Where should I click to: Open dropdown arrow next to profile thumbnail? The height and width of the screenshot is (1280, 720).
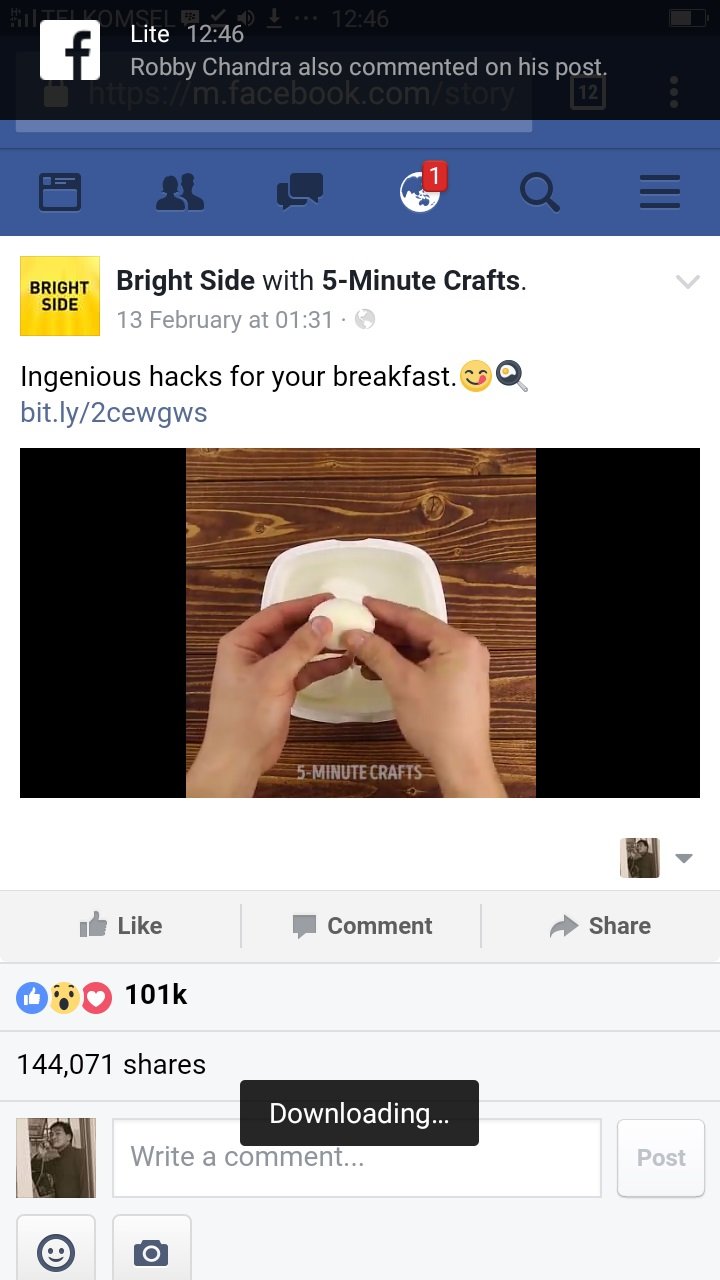[x=684, y=858]
